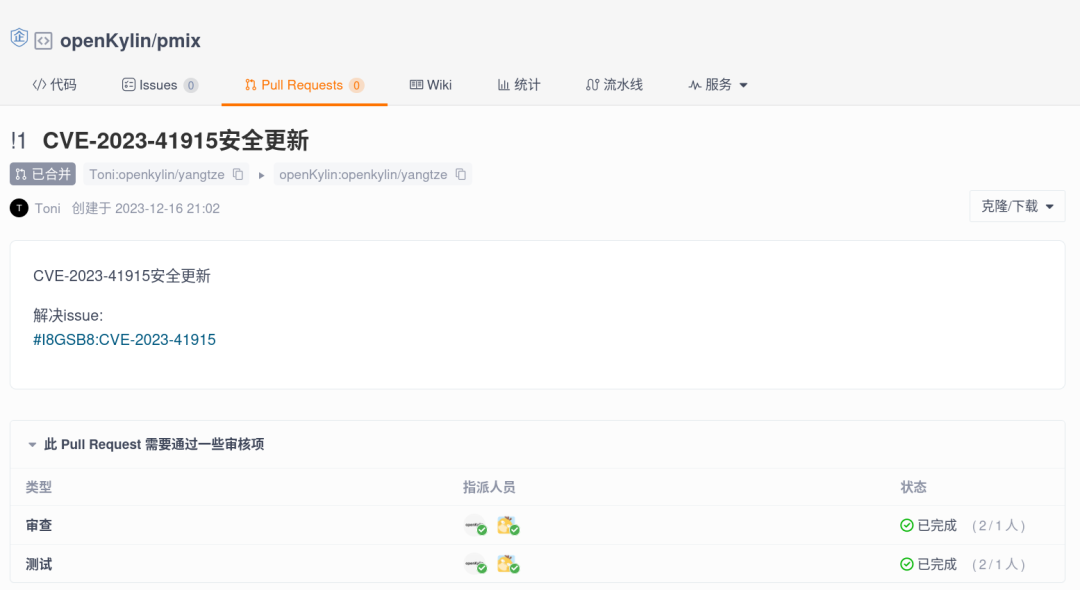Viewport: 1080px width, 590px height.
Task: Click the code repository icon before openKylin/pmix
Action: click(43, 41)
